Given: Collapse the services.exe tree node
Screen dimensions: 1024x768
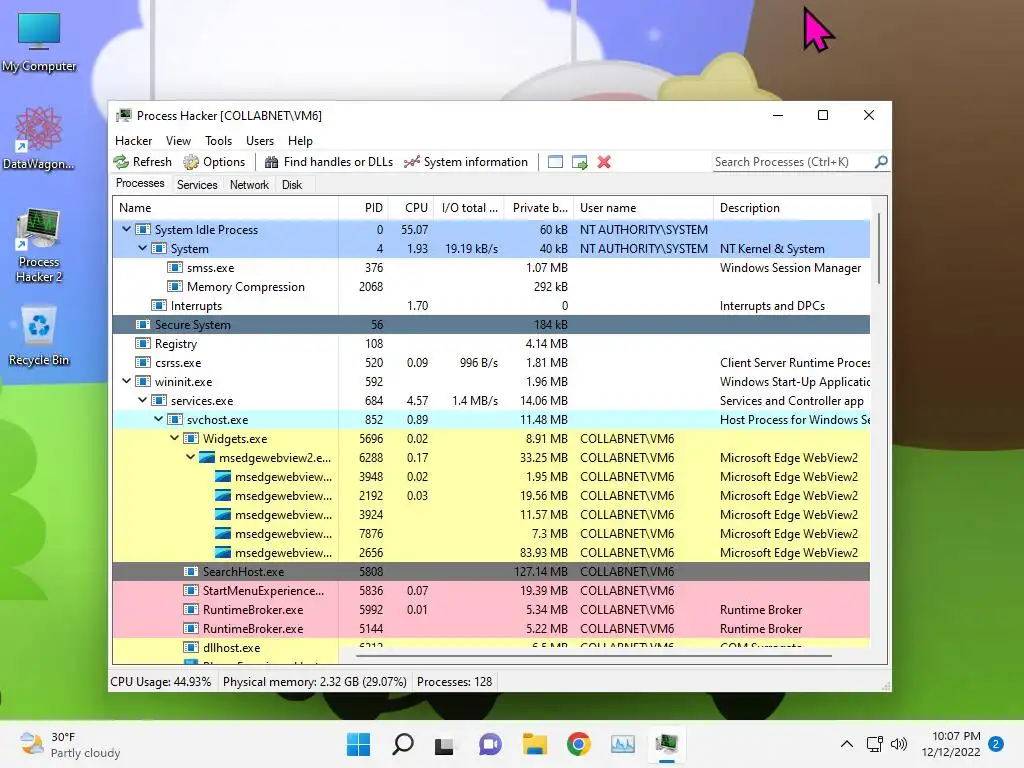Looking at the screenshot, I should coord(142,400).
